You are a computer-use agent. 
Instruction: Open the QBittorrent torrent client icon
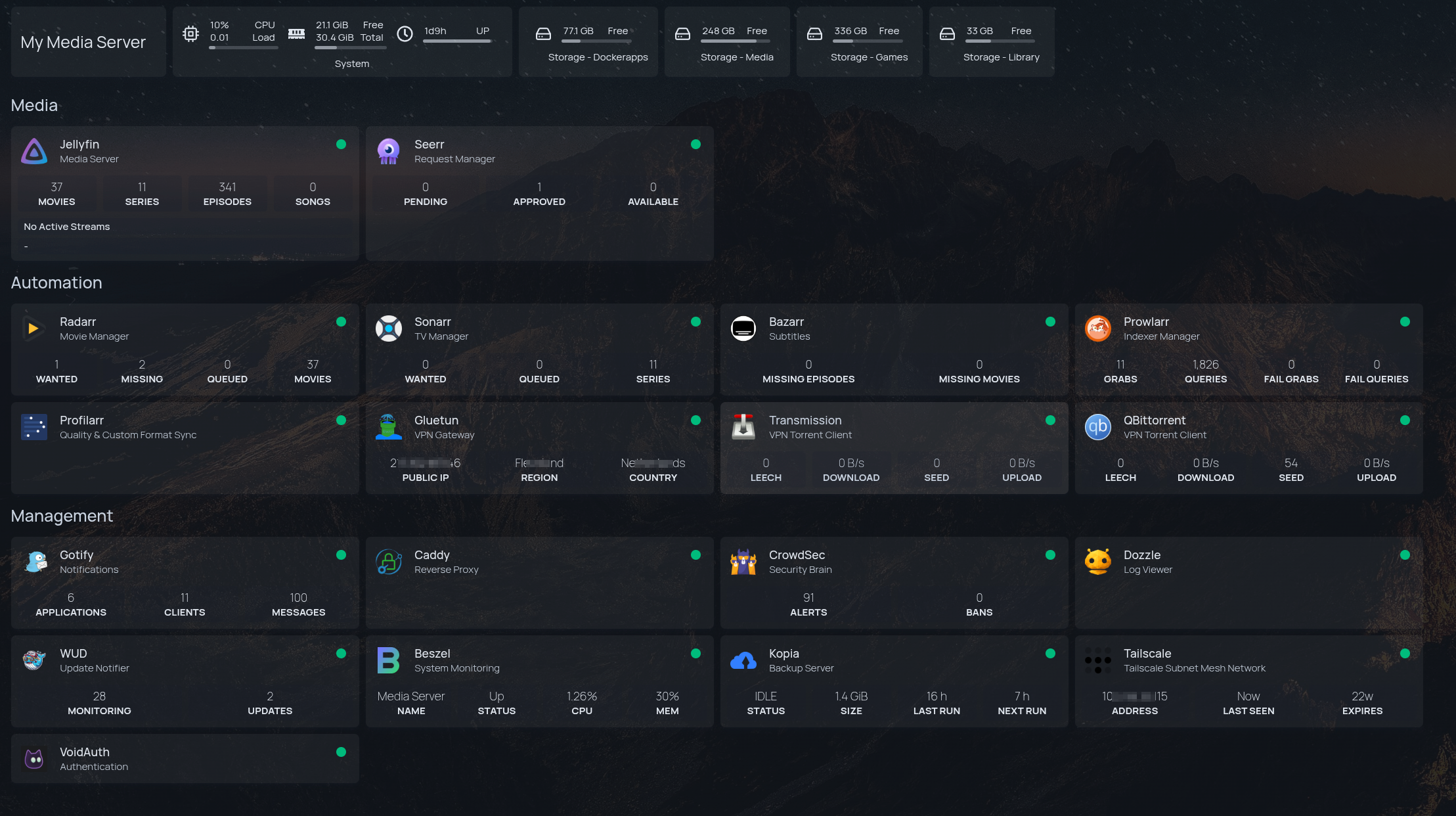1097,426
